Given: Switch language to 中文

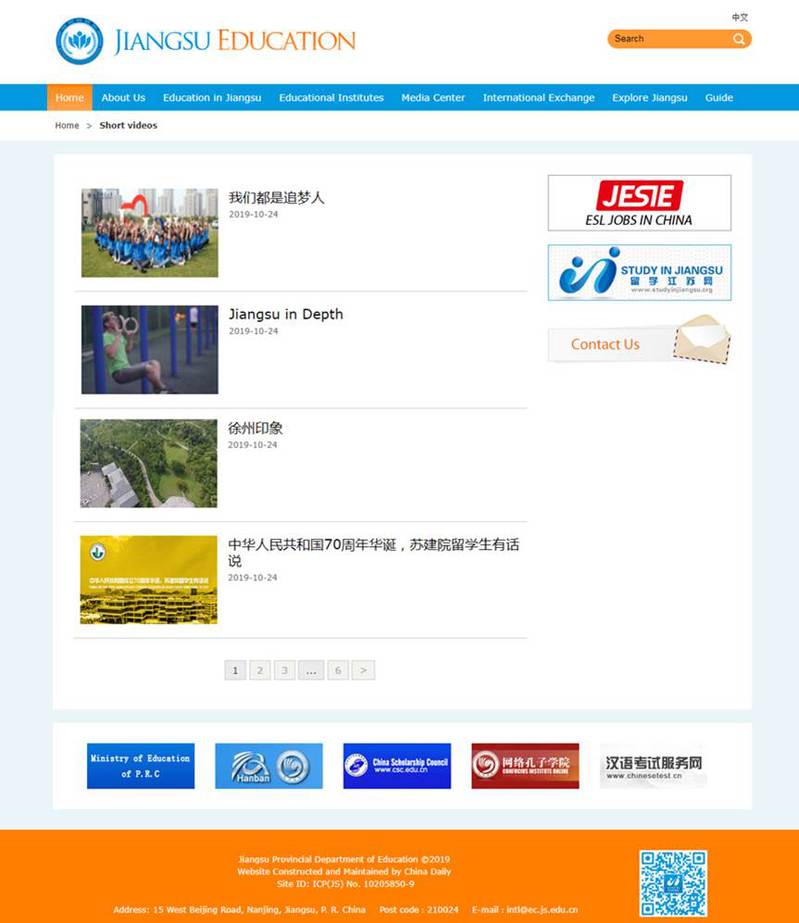Looking at the screenshot, I should tap(739, 17).
